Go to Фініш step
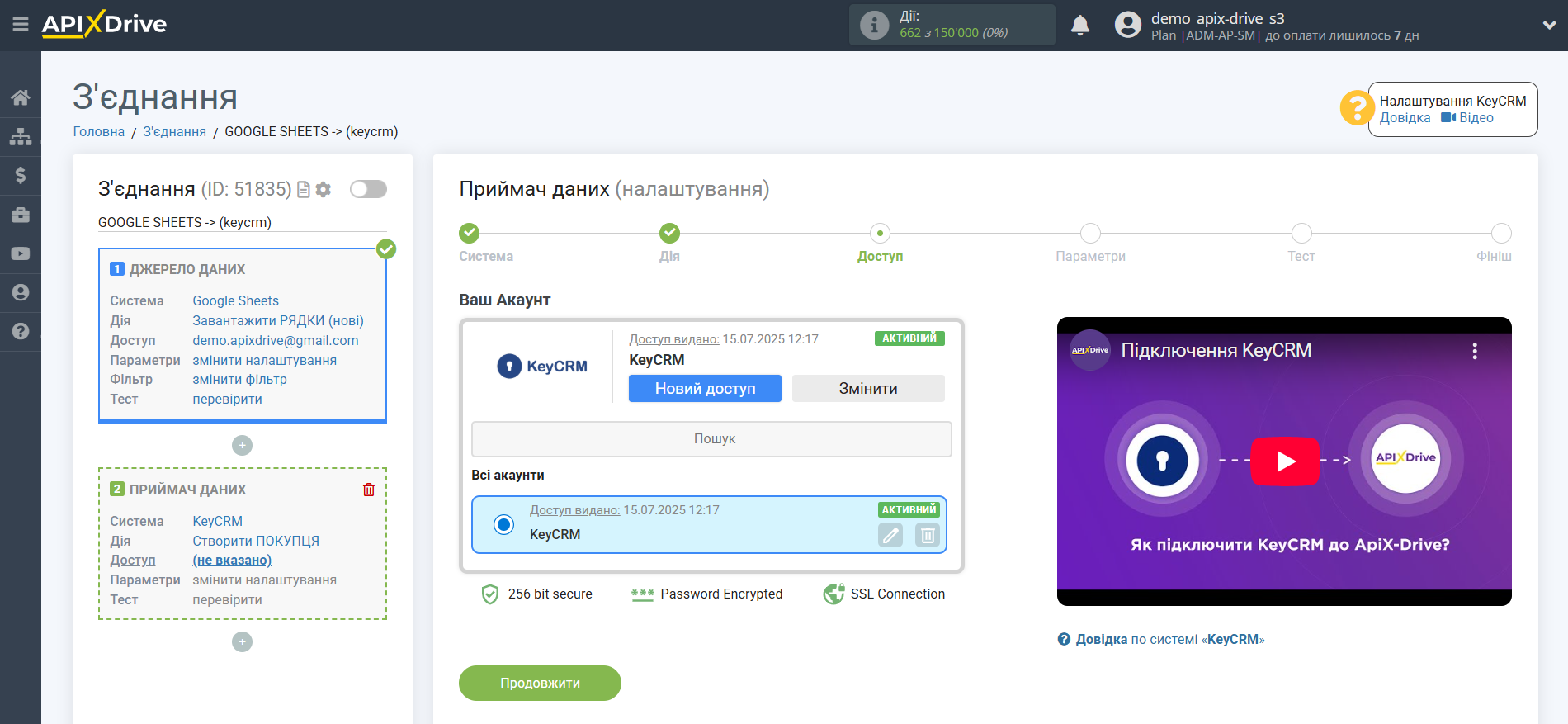 (1501, 233)
